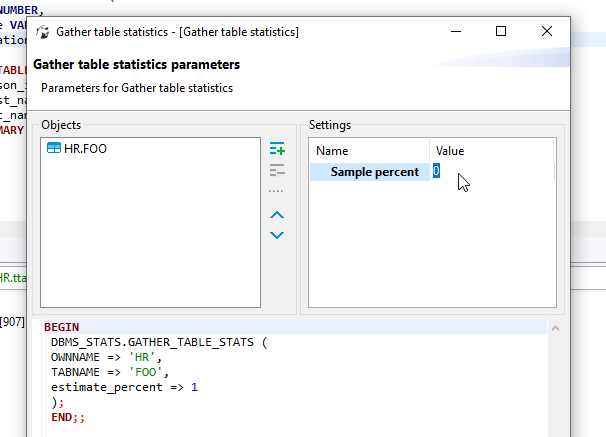This screenshot has height=437, width=606.
Task: Move object down with the chevron arrow
Action: click(x=277, y=235)
